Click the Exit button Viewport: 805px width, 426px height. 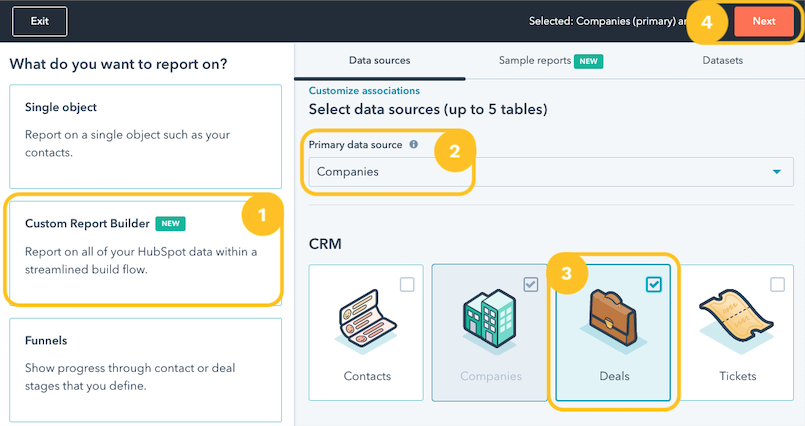(x=40, y=21)
